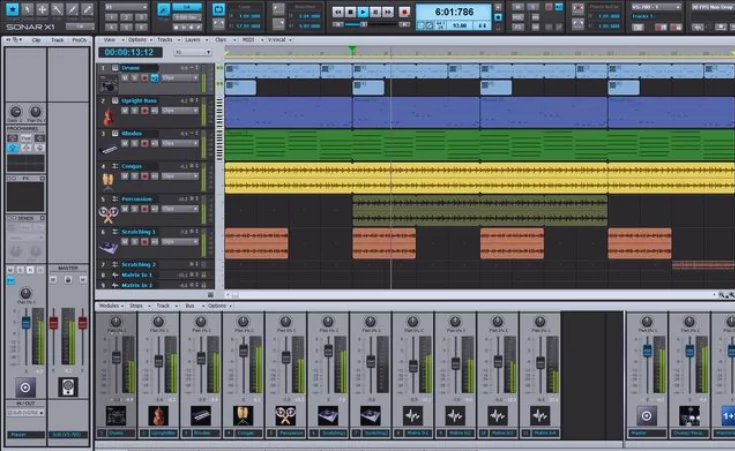Screen dimensions: 735x451
Task: Click the inspector Master speaker icon
Action: coord(68,387)
